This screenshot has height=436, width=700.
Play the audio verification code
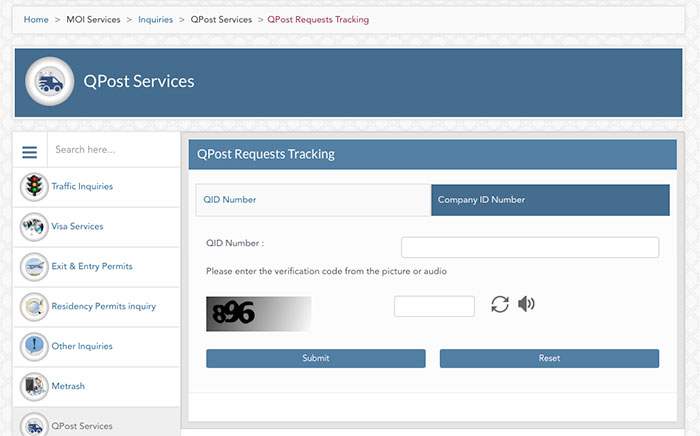tap(526, 304)
